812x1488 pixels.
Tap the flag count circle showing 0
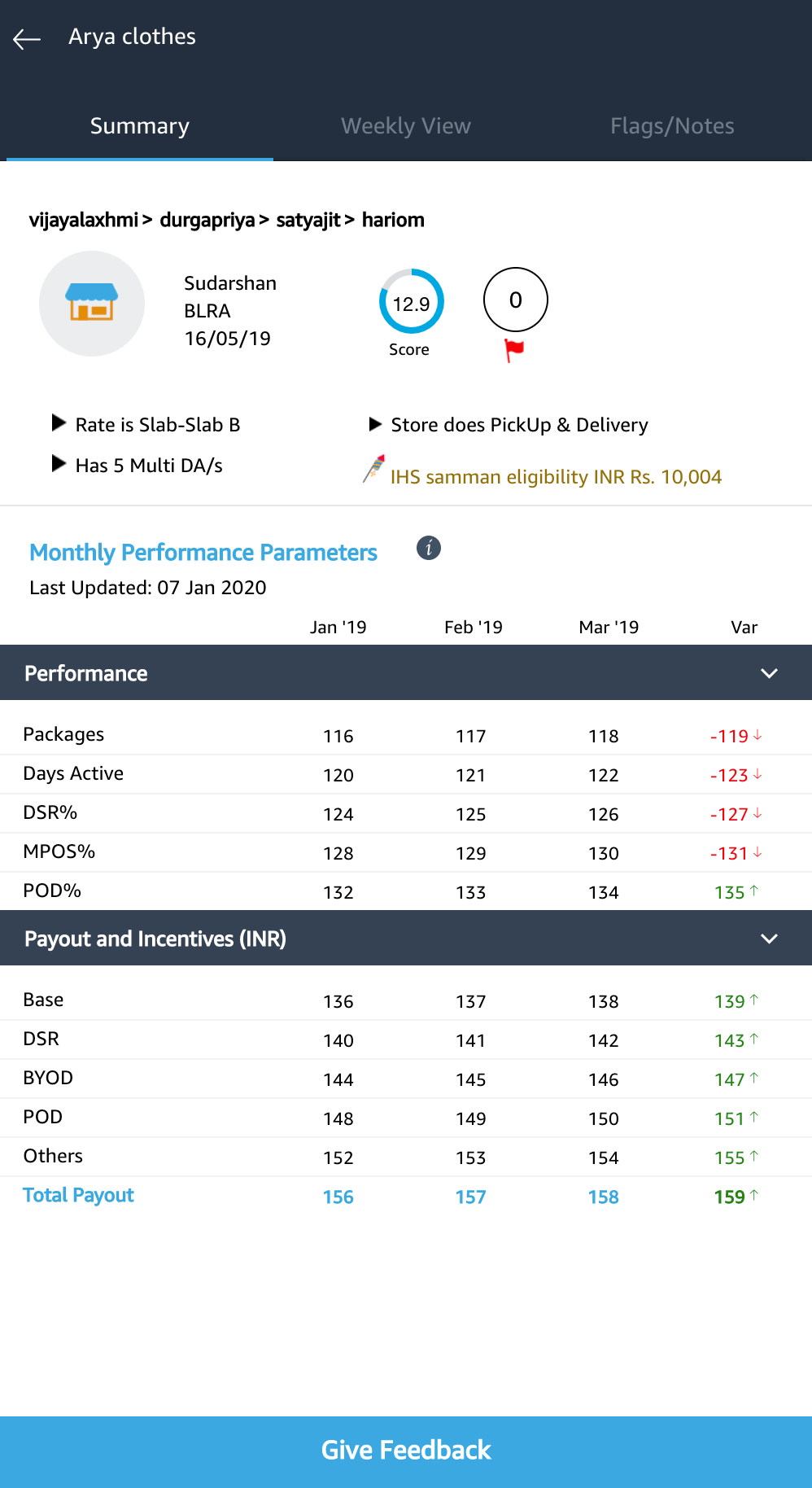pos(515,300)
